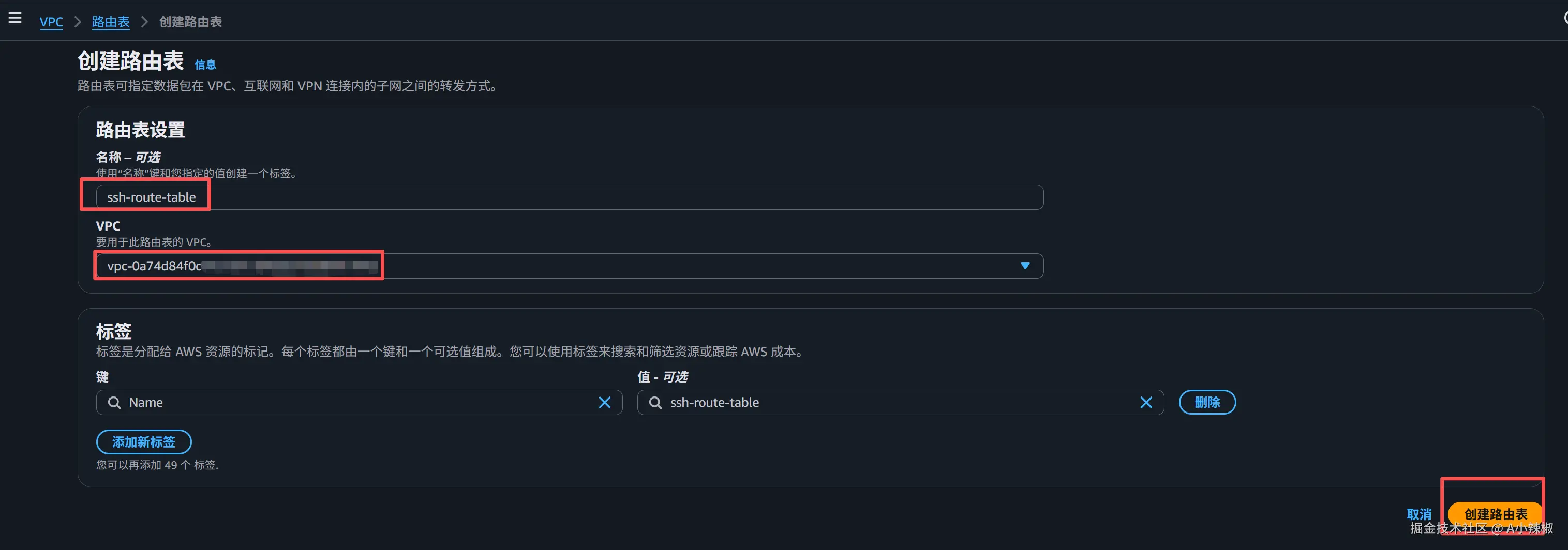Select the 要用于此路由表的 VPC description
This screenshot has width=1568, height=550.
154,242
